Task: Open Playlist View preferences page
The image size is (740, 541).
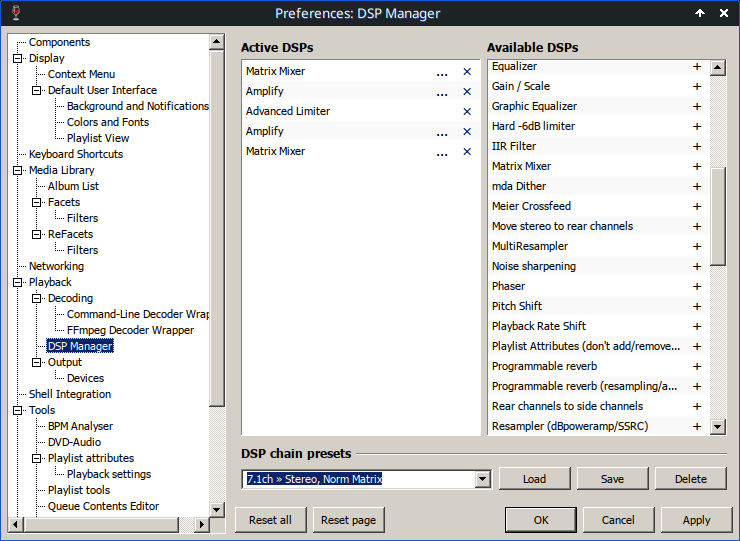Action: point(98,138)
